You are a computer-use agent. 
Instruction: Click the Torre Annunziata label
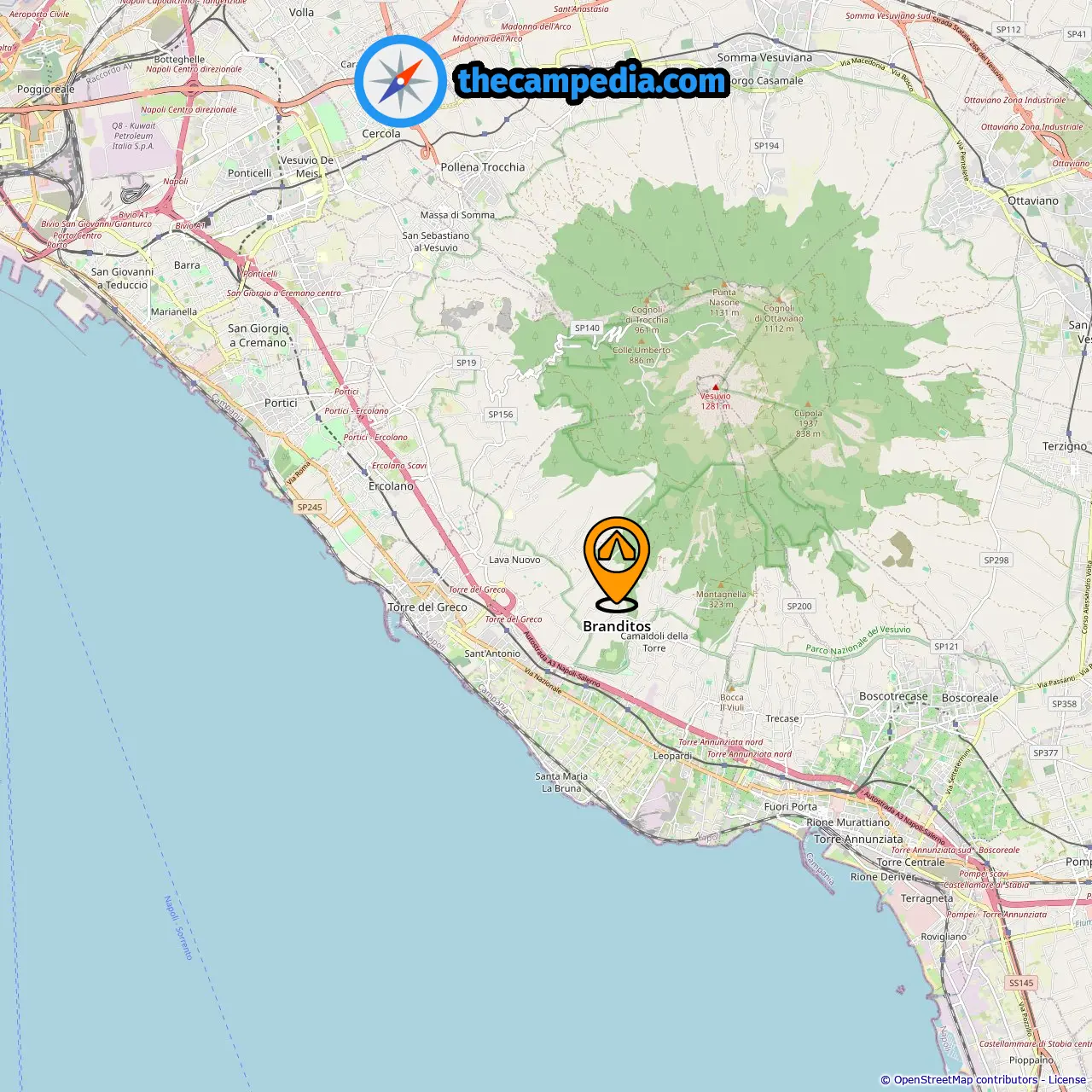tap(858, 839)
